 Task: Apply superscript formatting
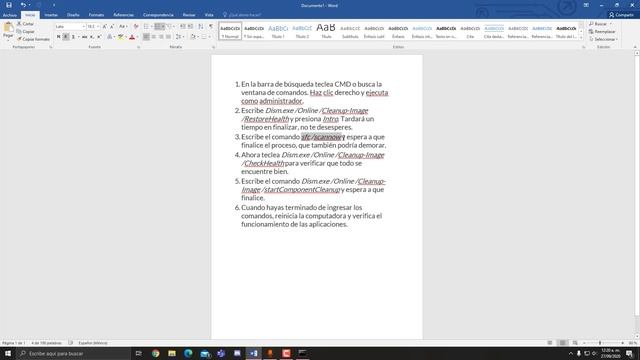click(99, 37)
